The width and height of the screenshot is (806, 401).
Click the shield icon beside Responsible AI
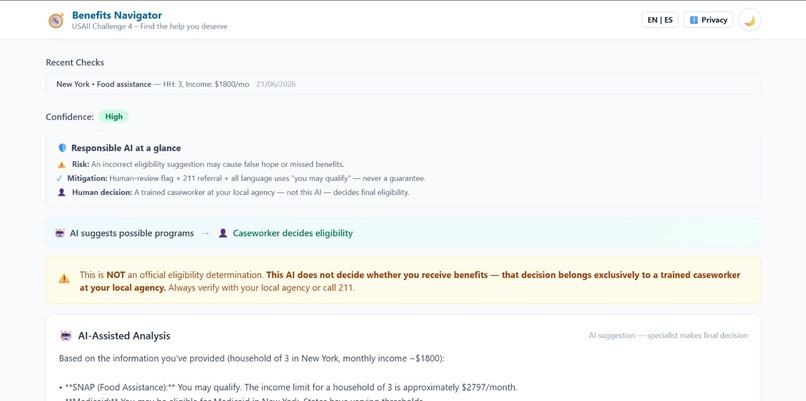pos(62,148)
